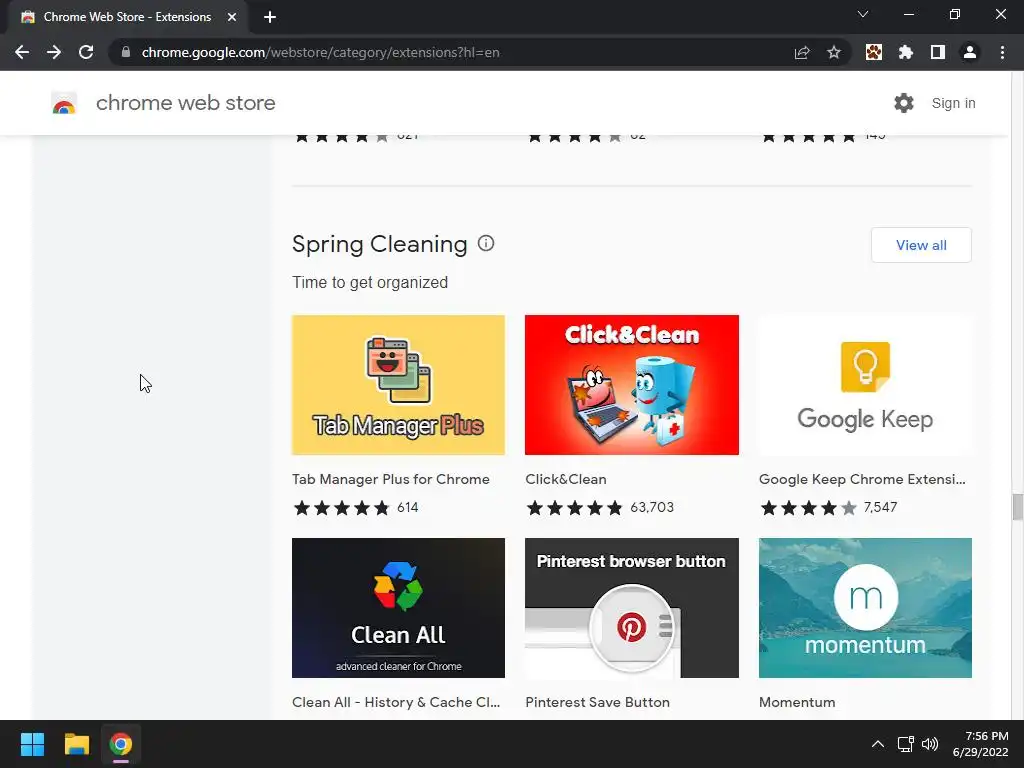The image size is (1024, 768).
Task: Open the Windows Start menu
Action: (32, 744)
